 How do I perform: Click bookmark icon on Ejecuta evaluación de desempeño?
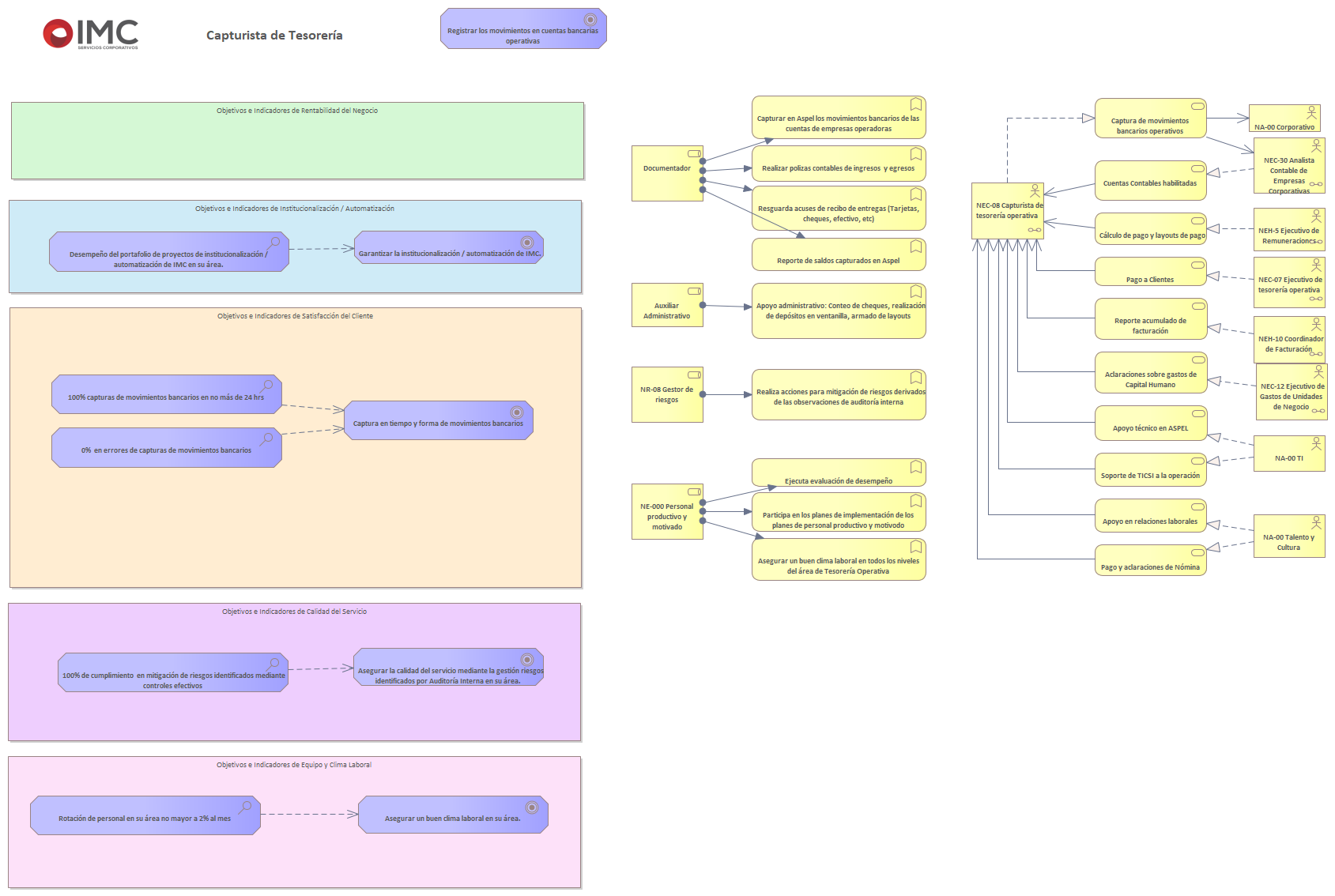click(x=915, y=467)
